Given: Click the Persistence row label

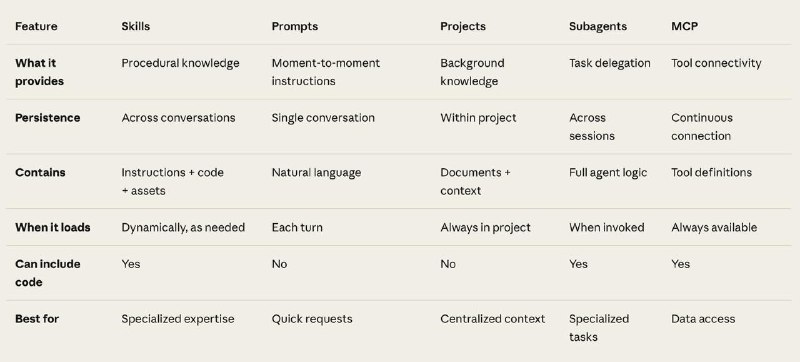Looking at the screenshot, I should 47,118.
